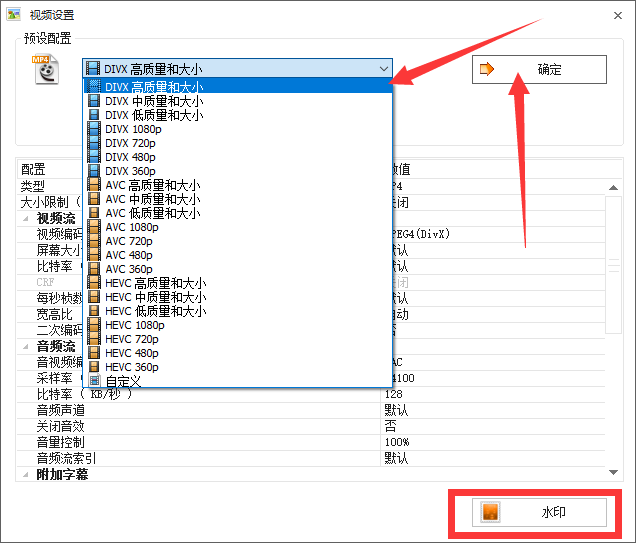Pick the HEVC 480p preset
Screen dimensions: 636x543
click(x=238, y=353)
